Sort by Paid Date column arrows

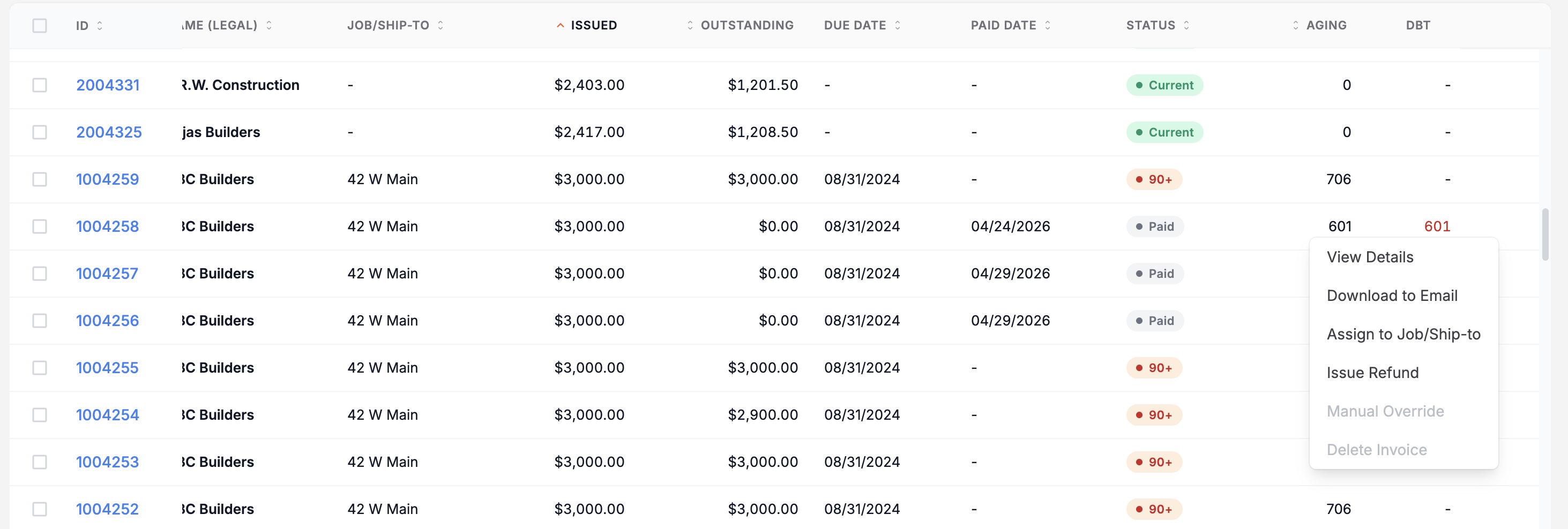coord(1048,26)
